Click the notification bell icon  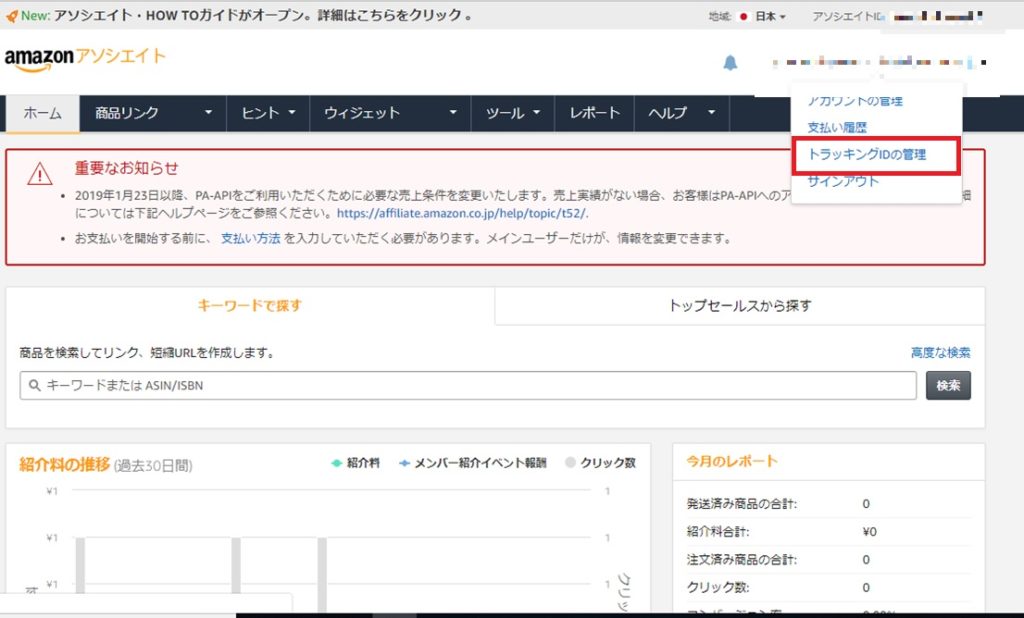730,63
